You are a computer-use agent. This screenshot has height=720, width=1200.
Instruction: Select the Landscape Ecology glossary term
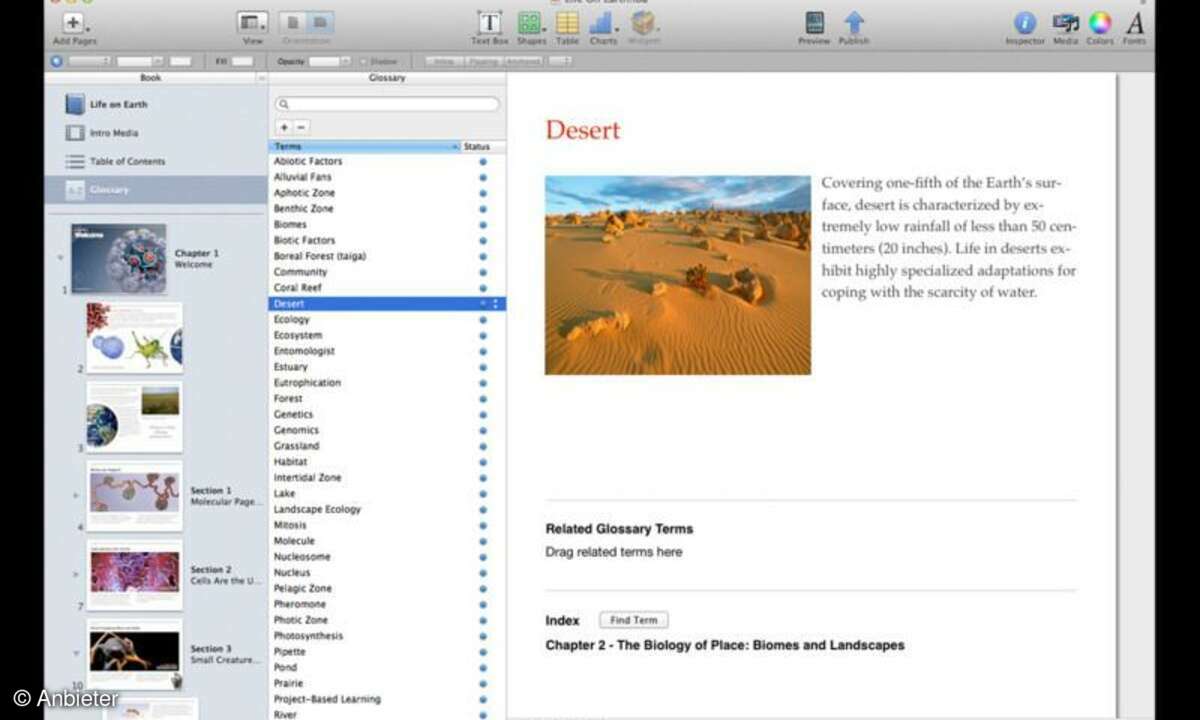point(317,509)
